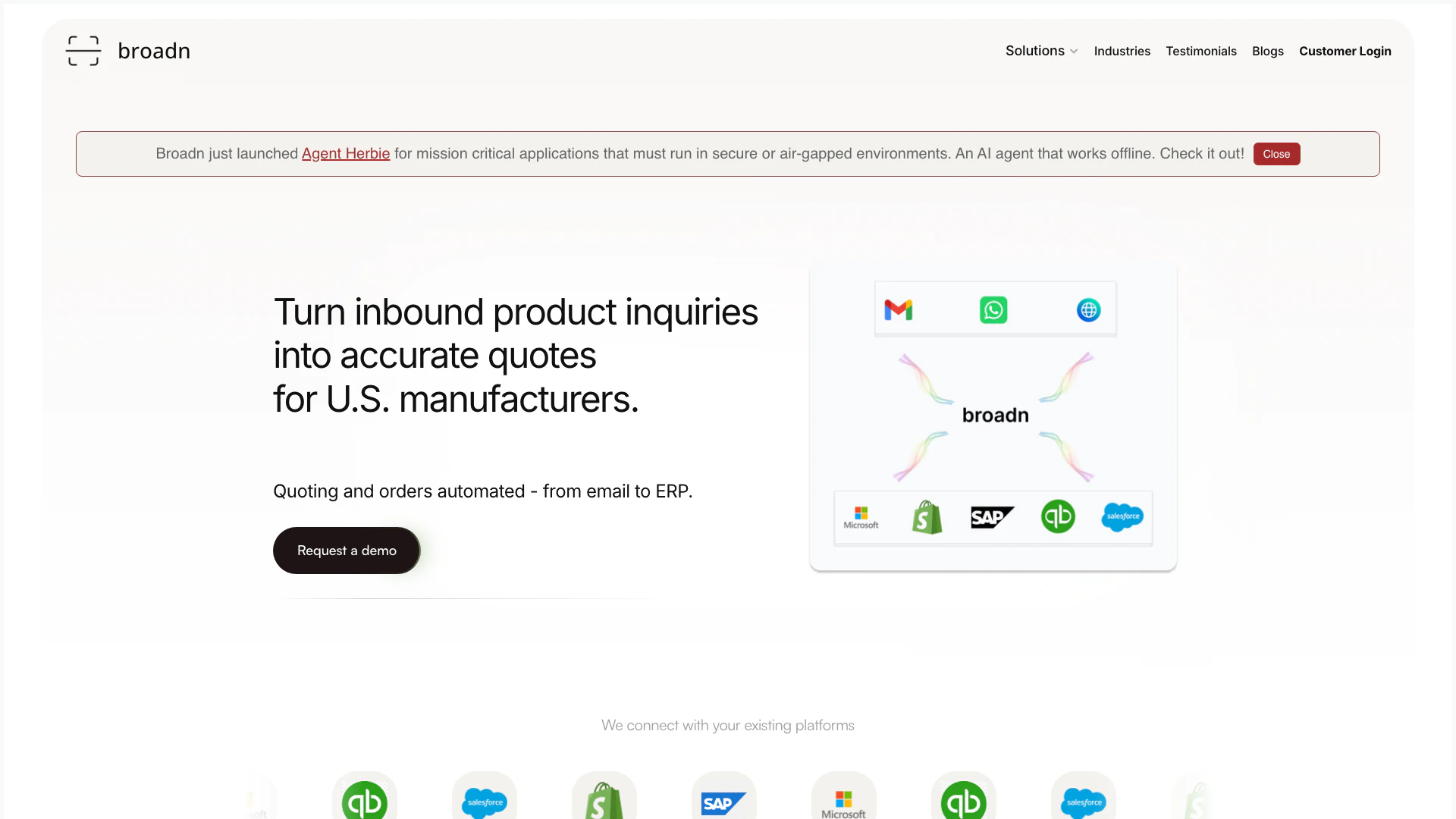
Task: Click the QuickBooks icon in the diagram
Action: click(1058, 517)
